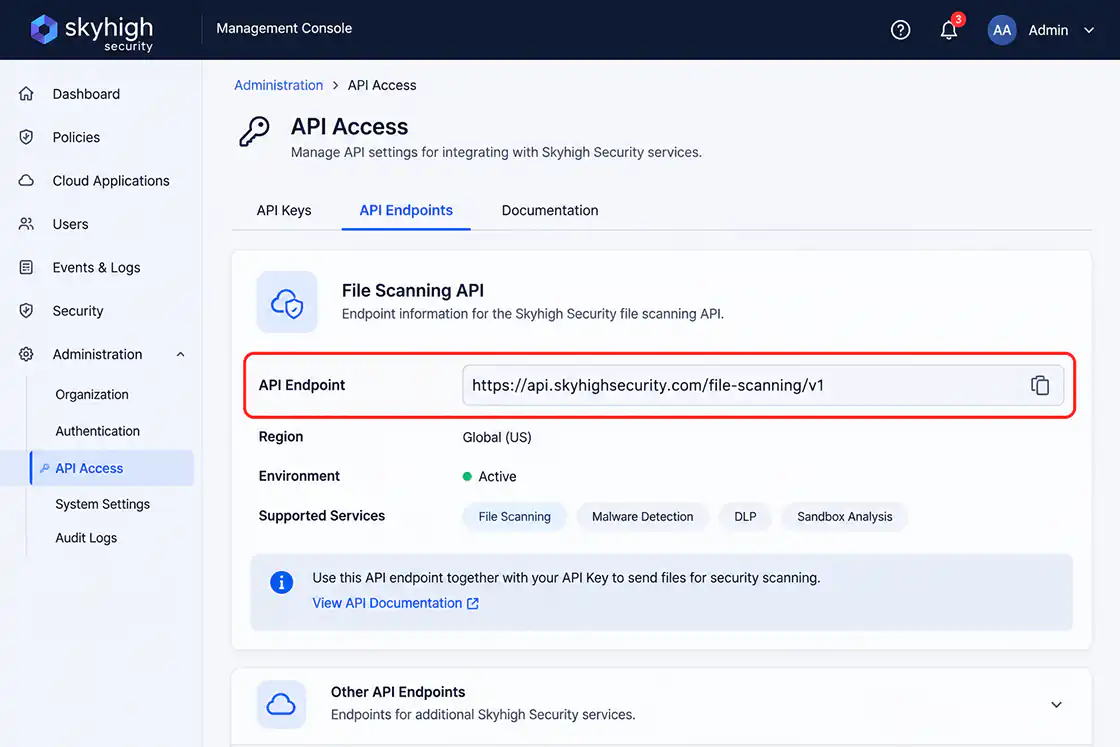Copy the API endpoint URL
This screenshot has width=1120, height=747.
click(x=1040, y=385)
